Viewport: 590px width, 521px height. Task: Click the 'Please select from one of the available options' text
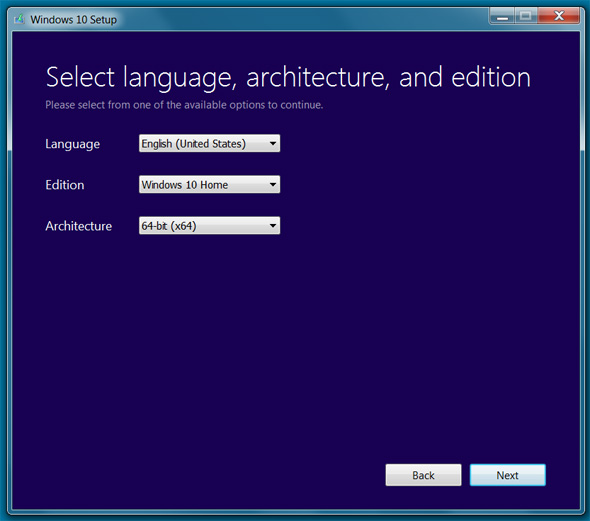coord(184,105)
